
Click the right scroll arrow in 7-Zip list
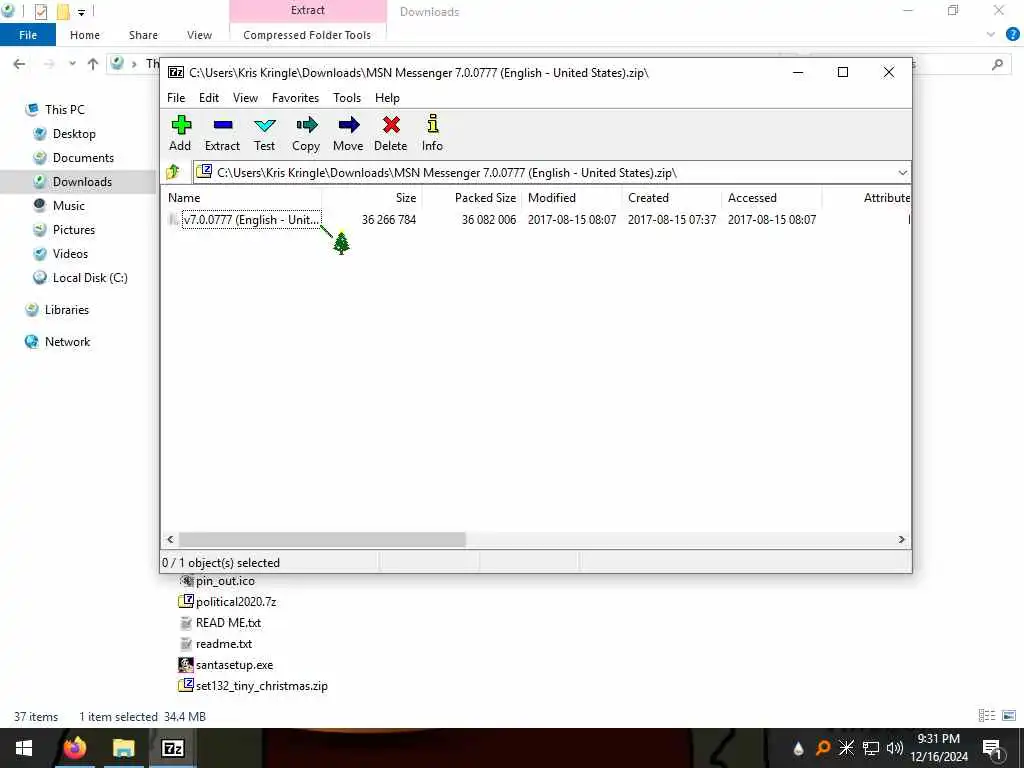(x=901, y=539)
